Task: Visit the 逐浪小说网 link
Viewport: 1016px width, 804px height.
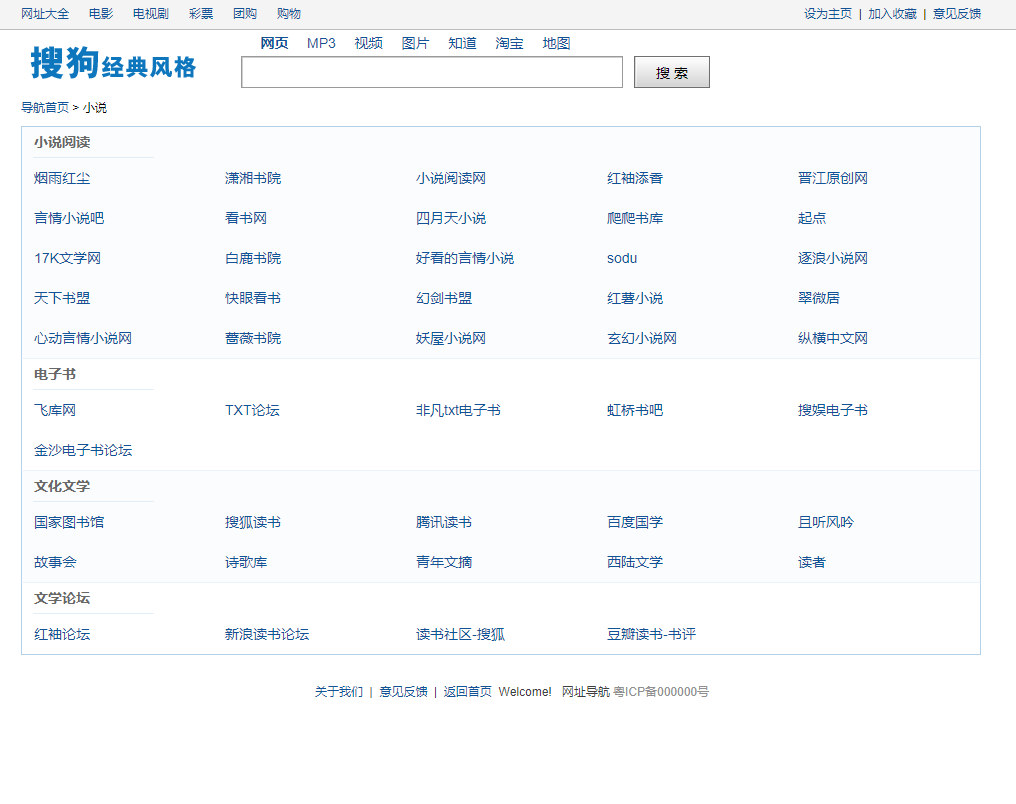Action: coord(833,258)
